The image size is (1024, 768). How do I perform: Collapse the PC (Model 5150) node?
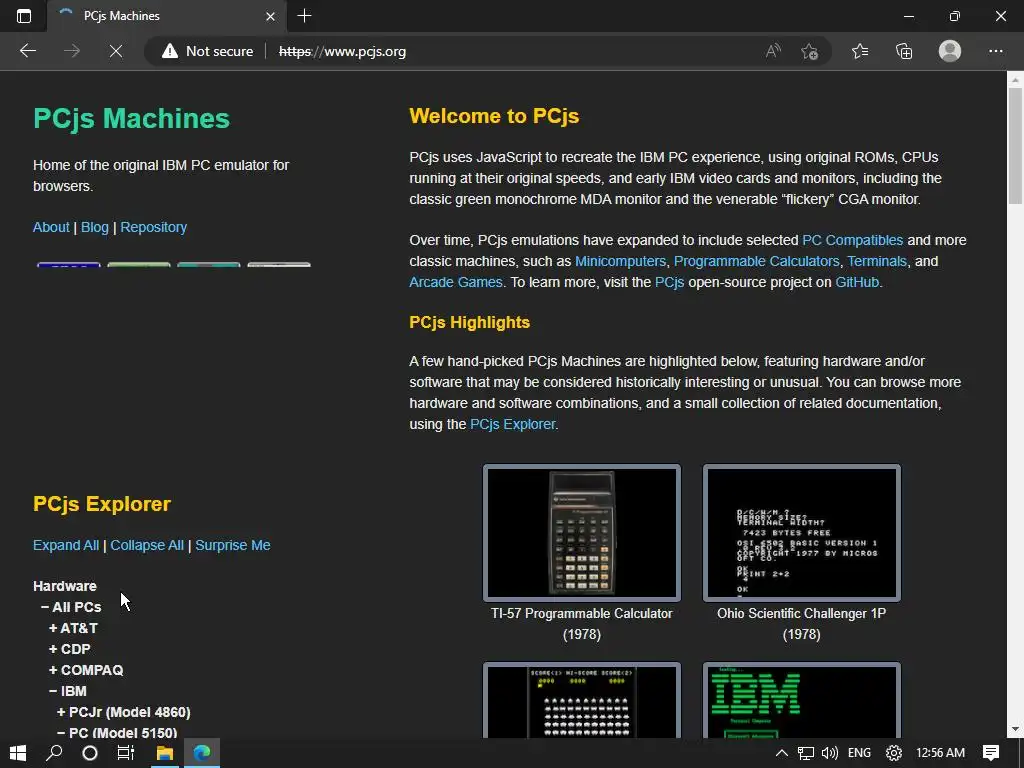[117, 733]
